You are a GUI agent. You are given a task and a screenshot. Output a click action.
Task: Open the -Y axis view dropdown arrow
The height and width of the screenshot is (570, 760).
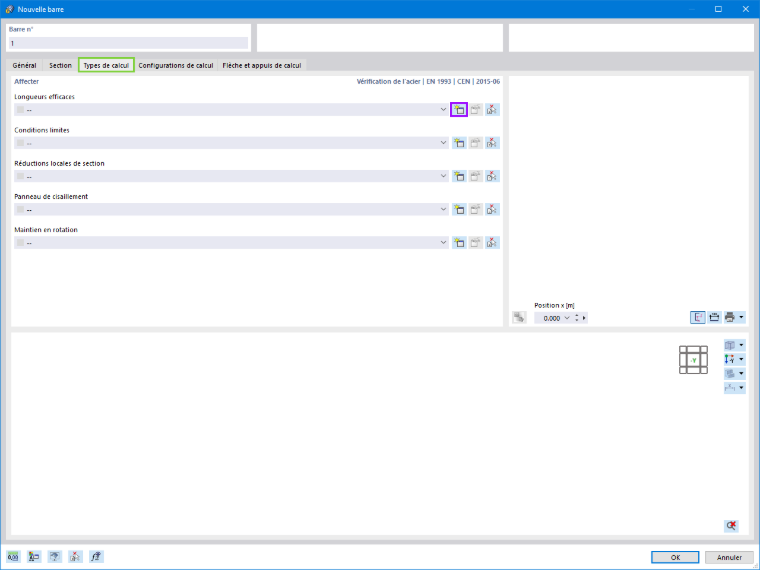click(741, 359)
